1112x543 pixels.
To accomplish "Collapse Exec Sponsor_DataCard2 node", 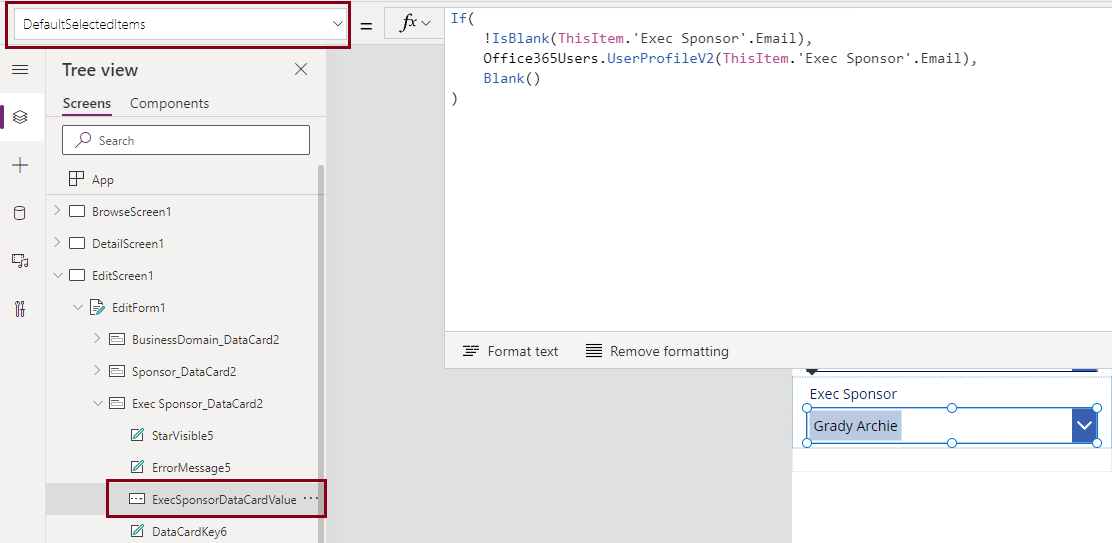I will [97, 403].
